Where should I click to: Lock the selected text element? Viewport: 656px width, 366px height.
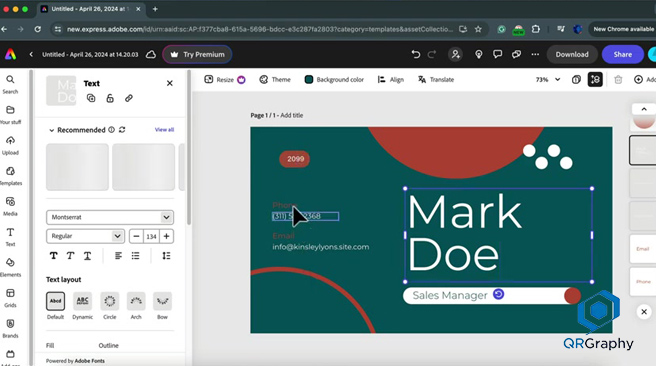pyautogui.click(x=110, y=98)
